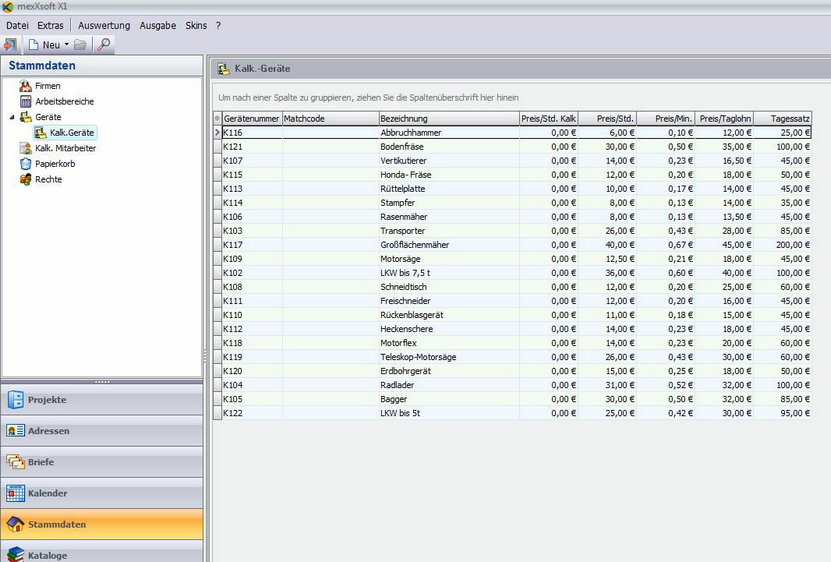Open the Kataloge navigation section
Viewport: 831px width, 562px height.
102,552
